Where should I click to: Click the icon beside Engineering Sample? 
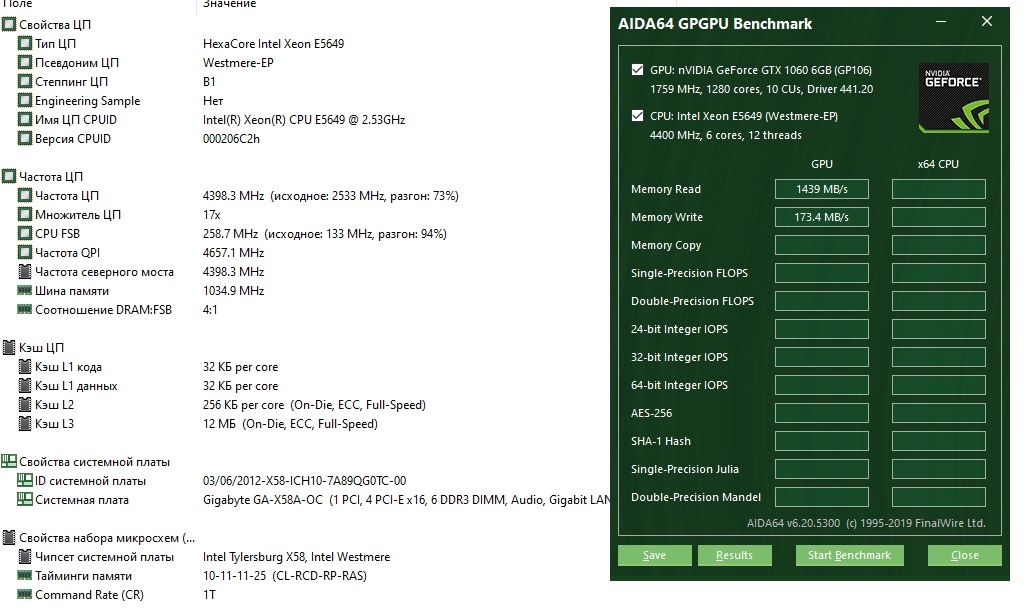pos(24,100)
